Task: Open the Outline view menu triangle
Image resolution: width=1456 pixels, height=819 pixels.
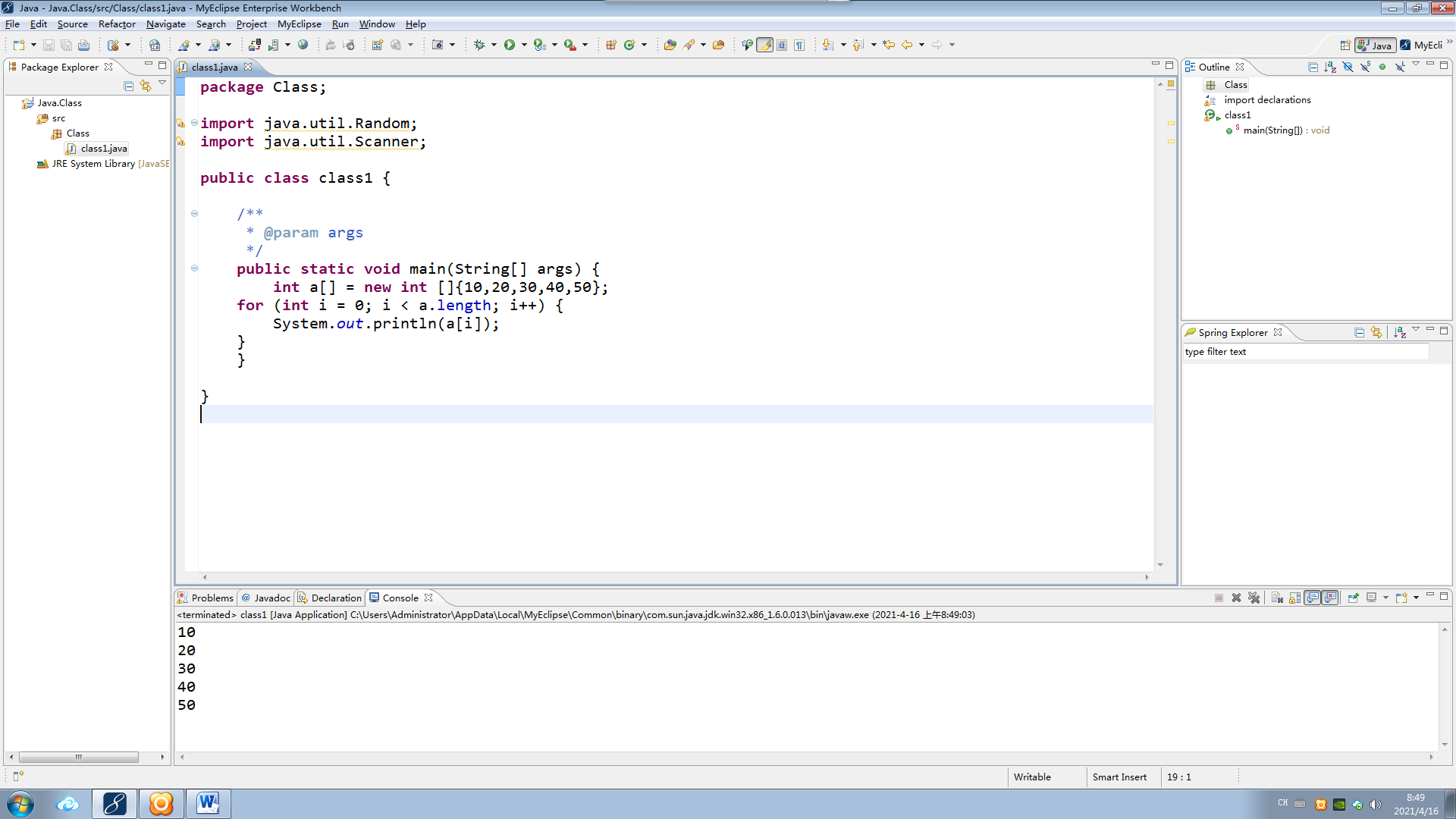Action: 1415,65
